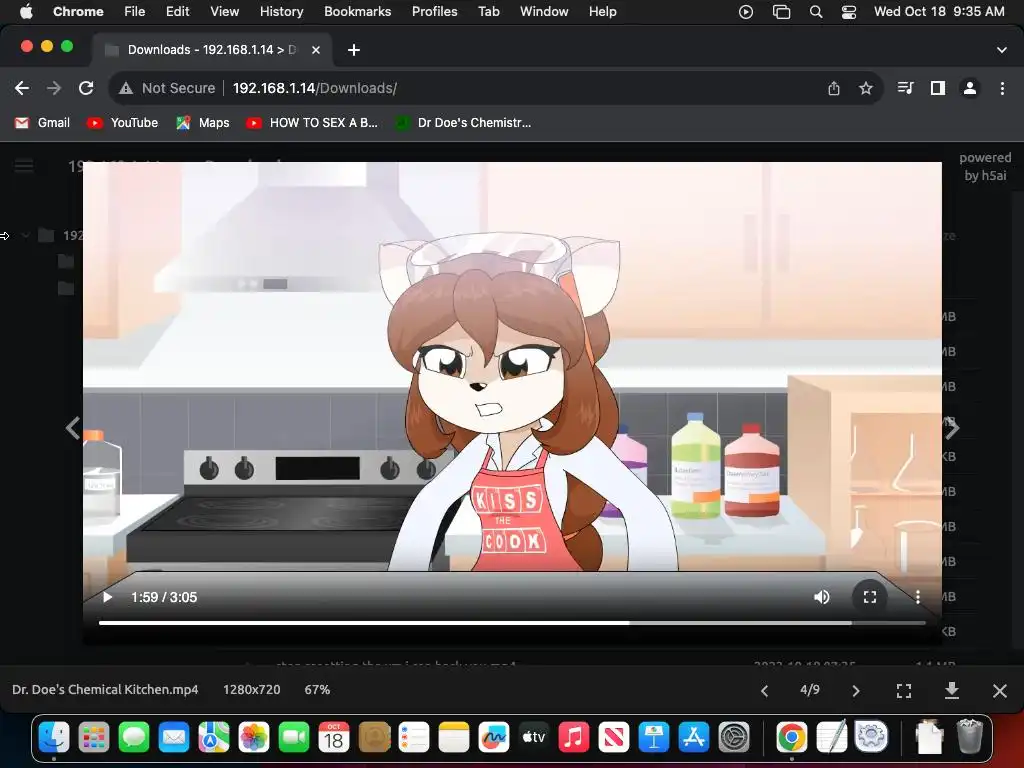Open the View menu
1024x768 pixels.
(224, 11)
